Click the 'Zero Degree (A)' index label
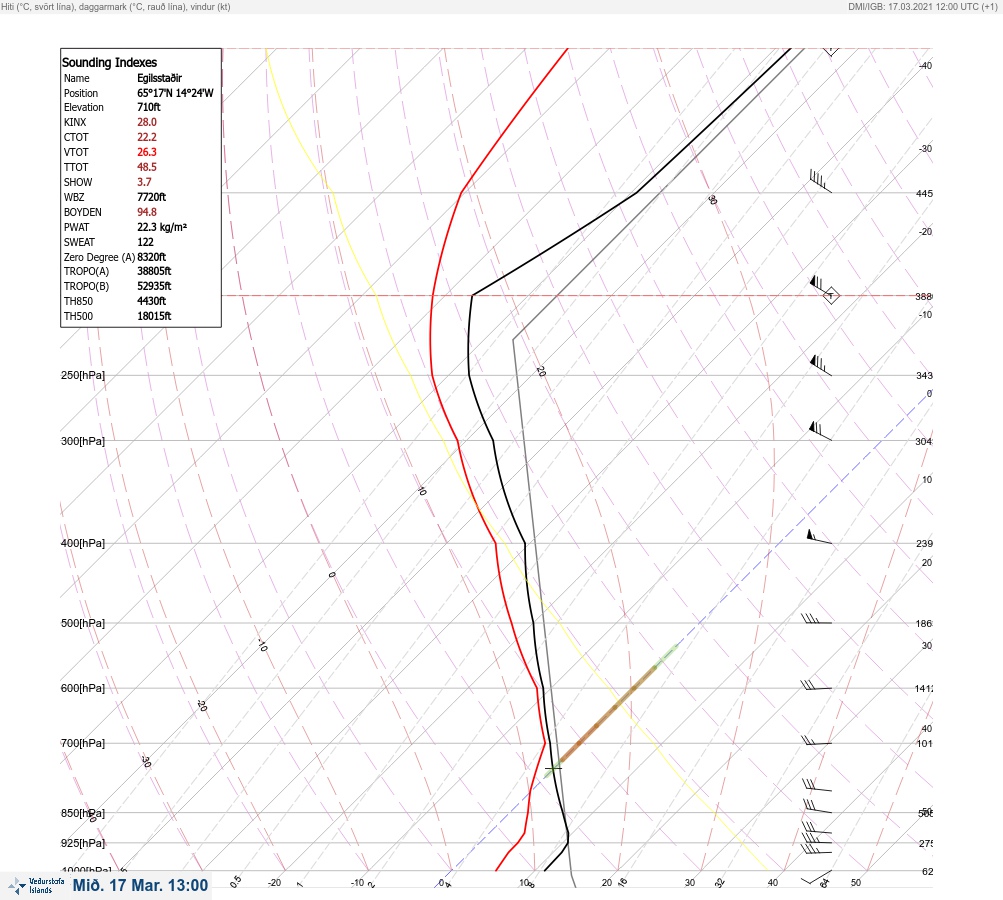 click(99, 257)
